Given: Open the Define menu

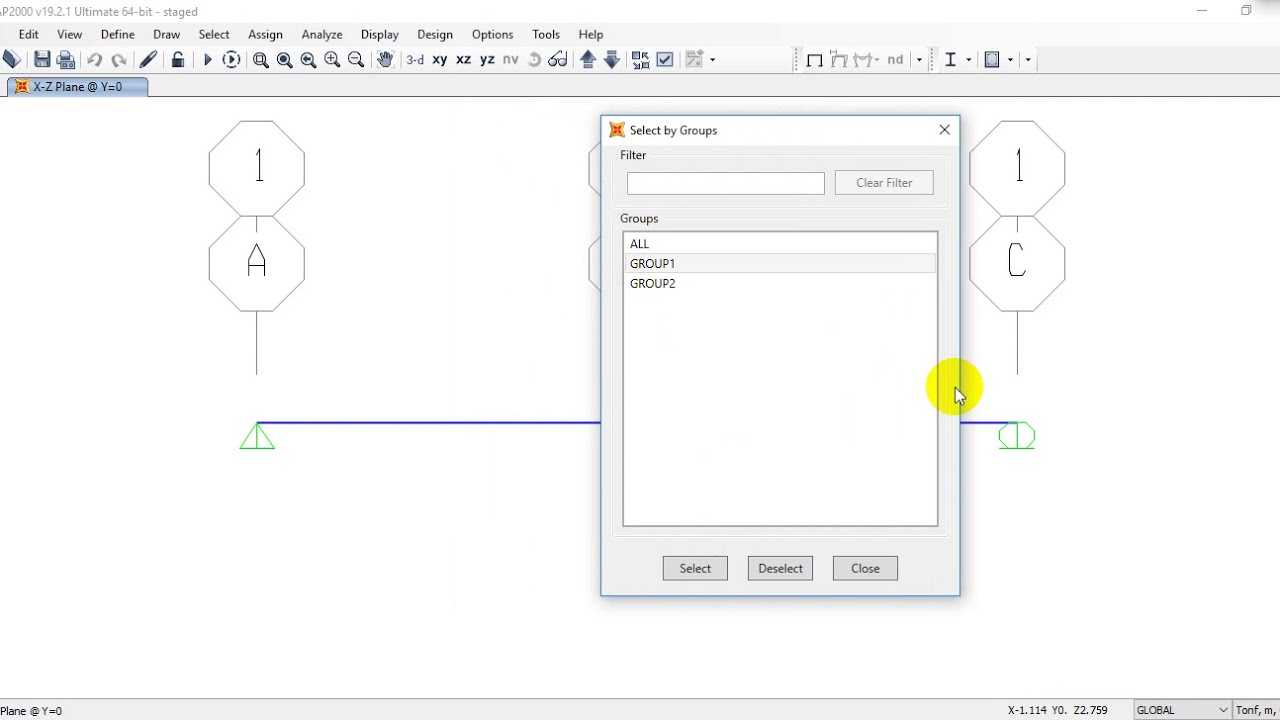Looking at the screenshot, I should click(118, 34).
